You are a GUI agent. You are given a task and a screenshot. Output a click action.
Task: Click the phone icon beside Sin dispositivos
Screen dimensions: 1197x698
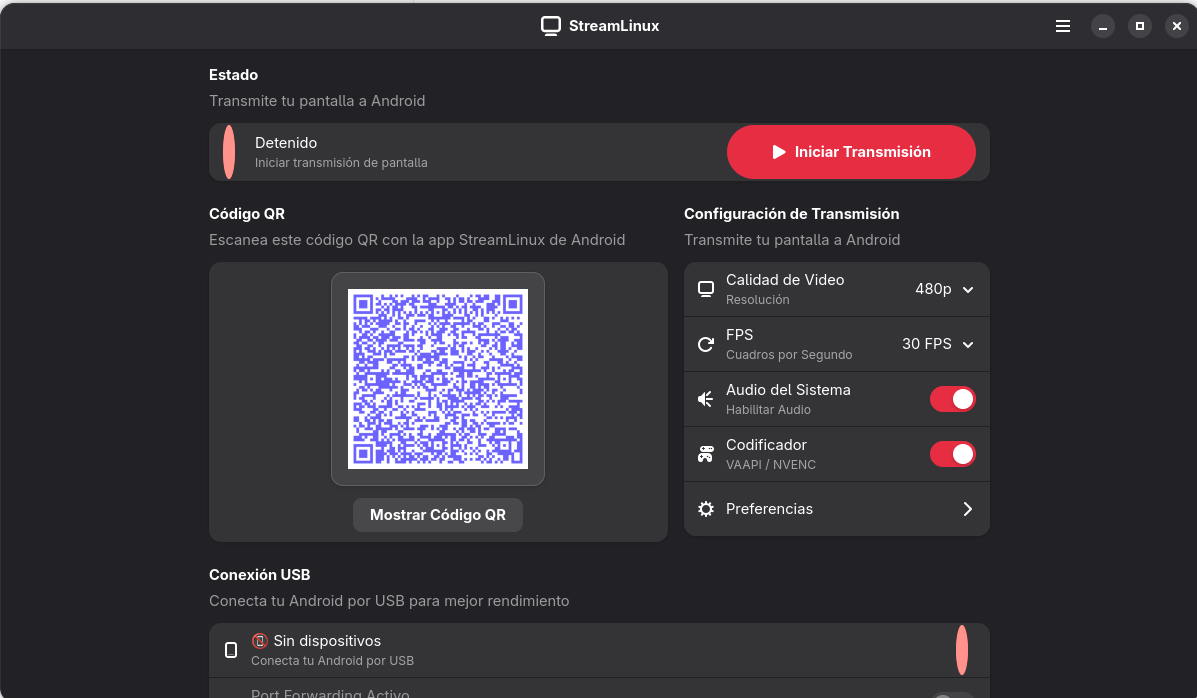(231, 650)
